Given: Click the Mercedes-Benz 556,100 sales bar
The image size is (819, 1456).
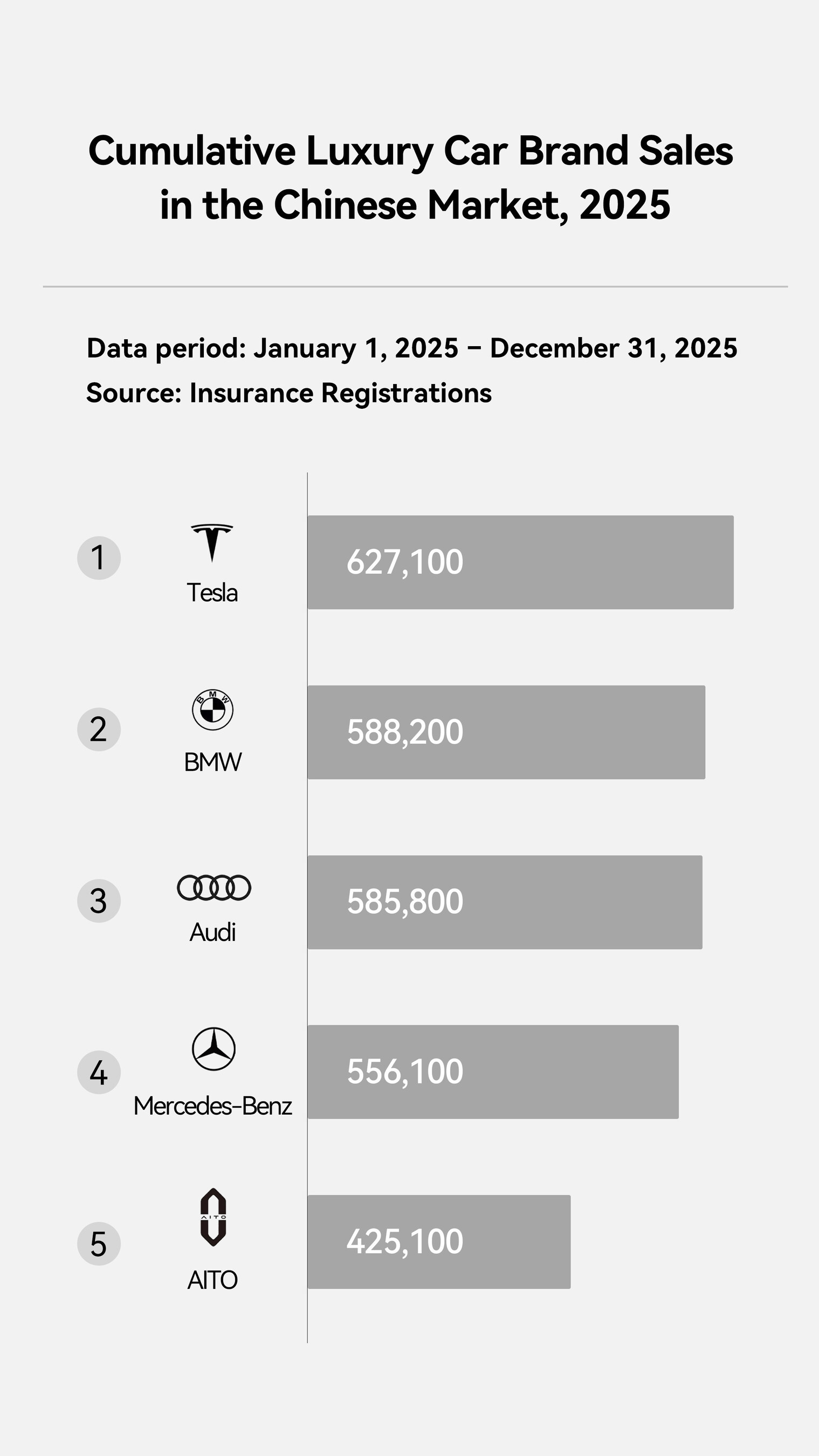Looking at the screenshot, I should (x=493, y=1072).
